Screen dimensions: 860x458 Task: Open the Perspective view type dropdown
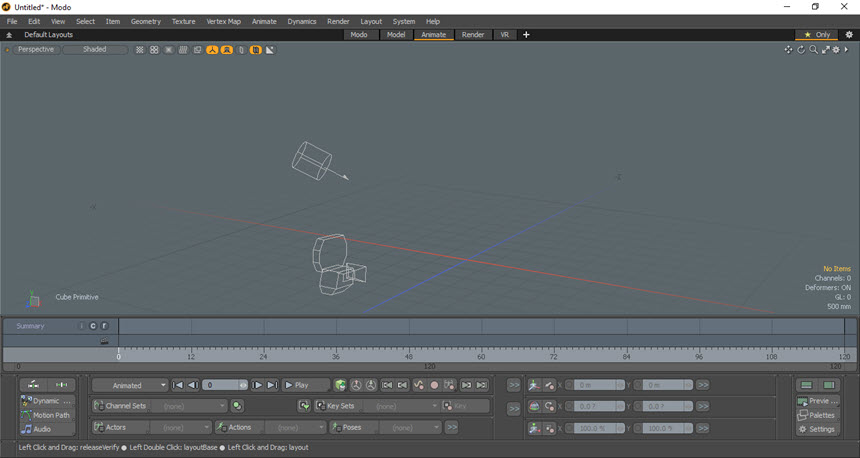(36, 49)
